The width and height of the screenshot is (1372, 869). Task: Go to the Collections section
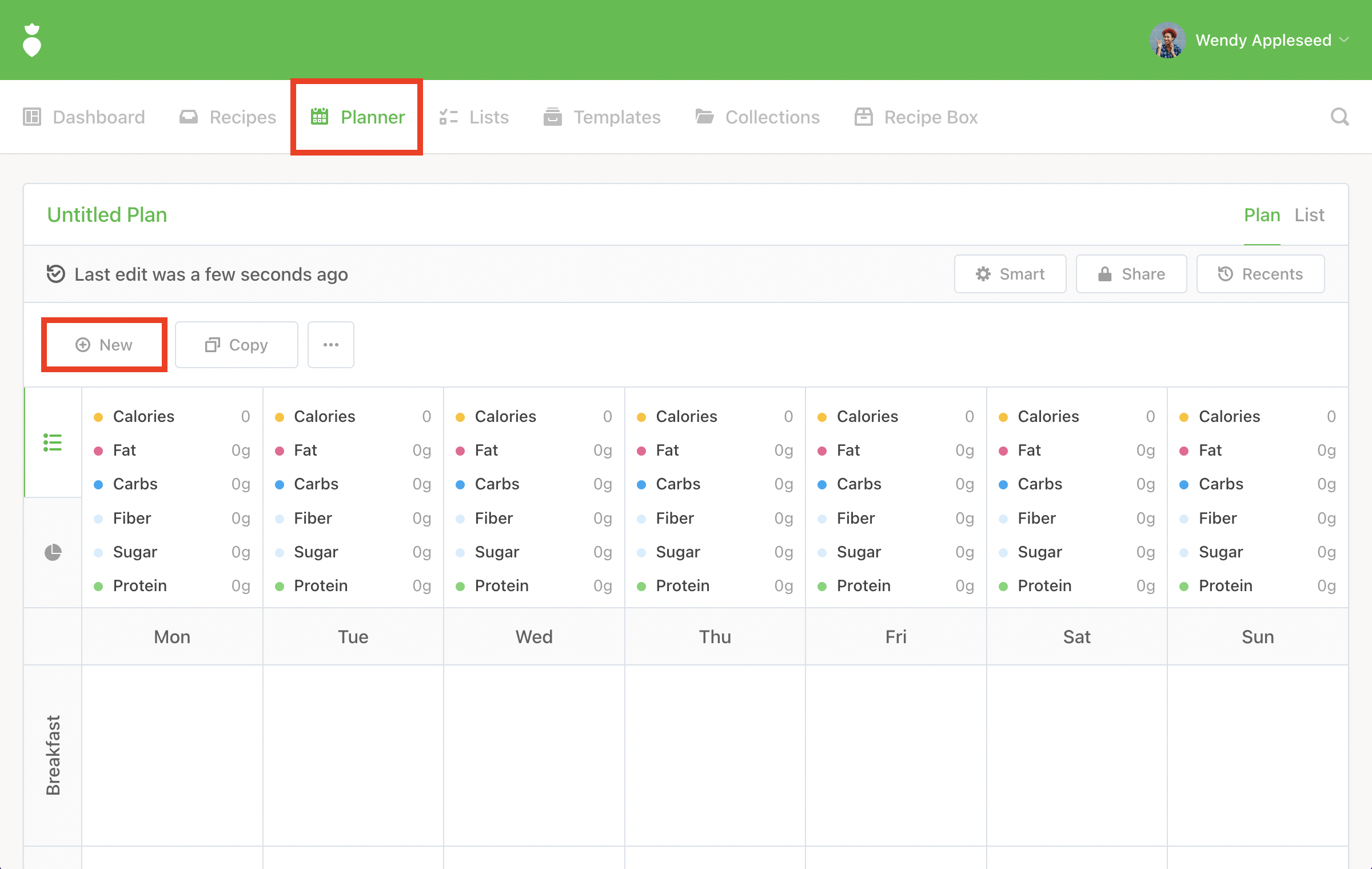pyautogui.click(x=757, y=117)
